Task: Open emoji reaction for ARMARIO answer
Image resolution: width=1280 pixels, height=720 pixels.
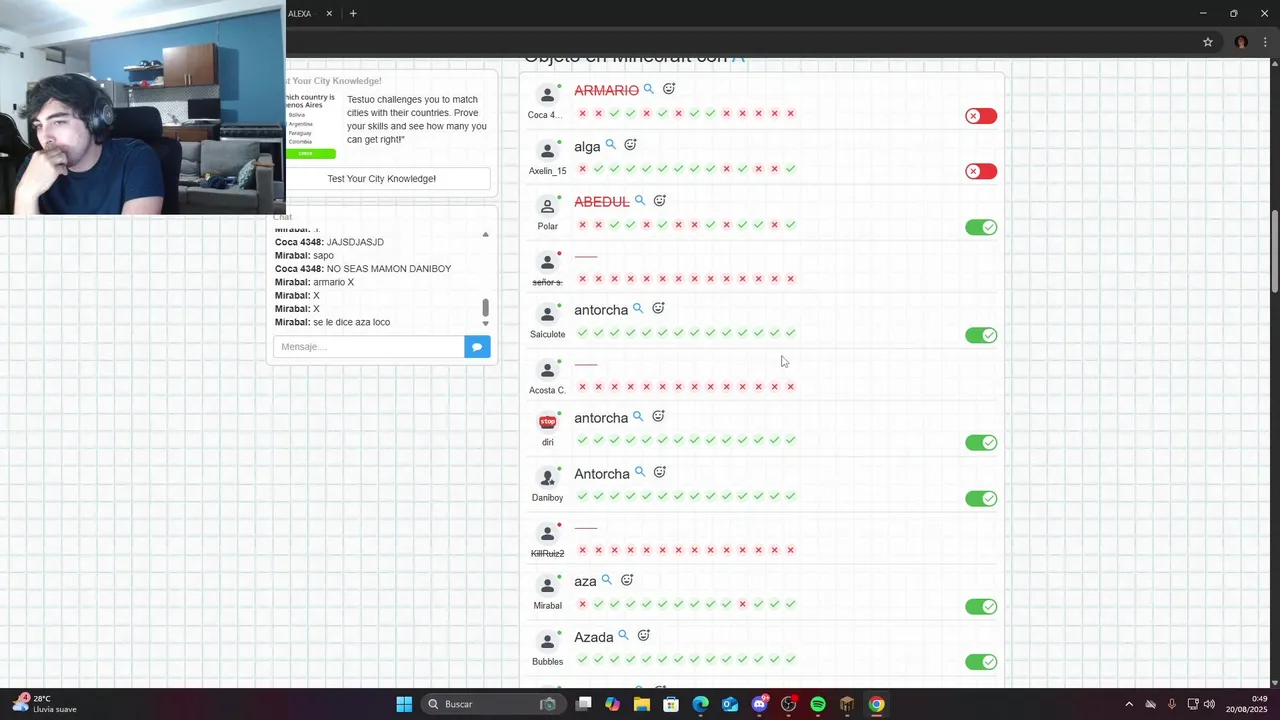Action: tap(669, 89)
